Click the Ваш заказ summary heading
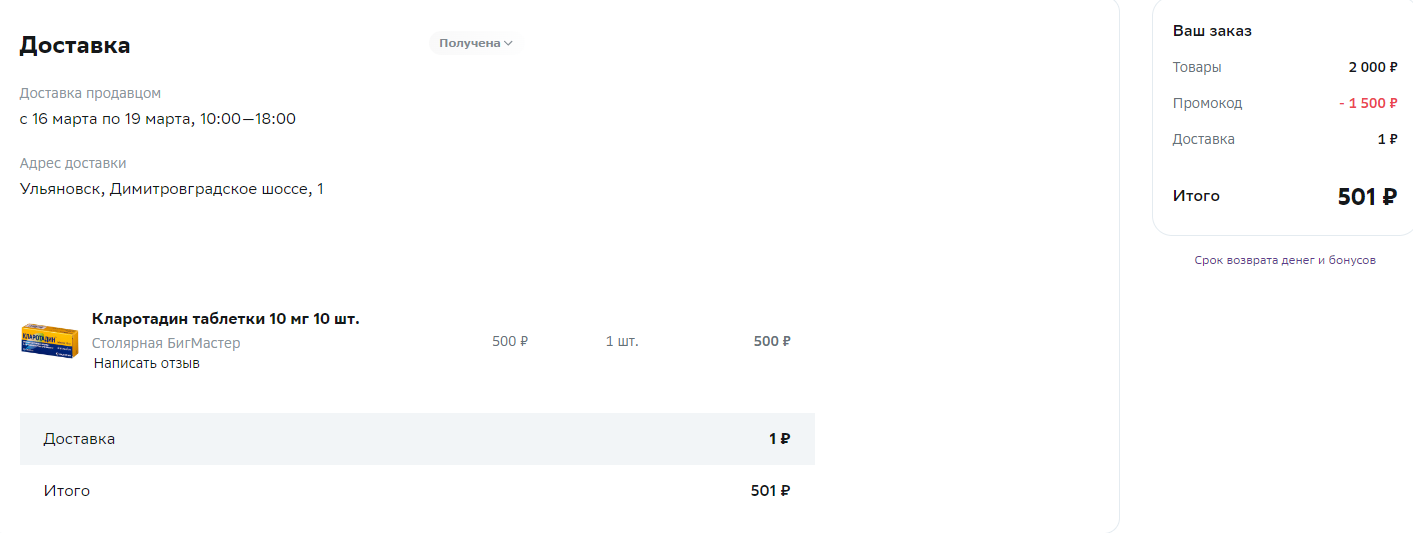Screen dimensions: 1413x533 [1212, 31]
